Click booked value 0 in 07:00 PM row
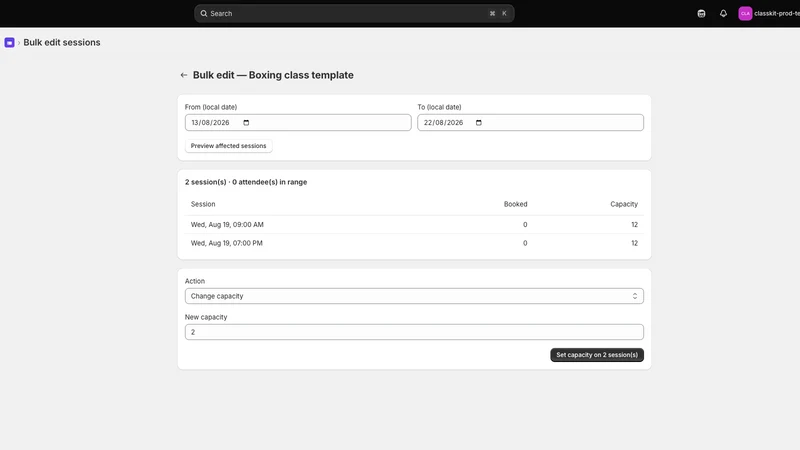The image size is (800, 450). [525, 243]
